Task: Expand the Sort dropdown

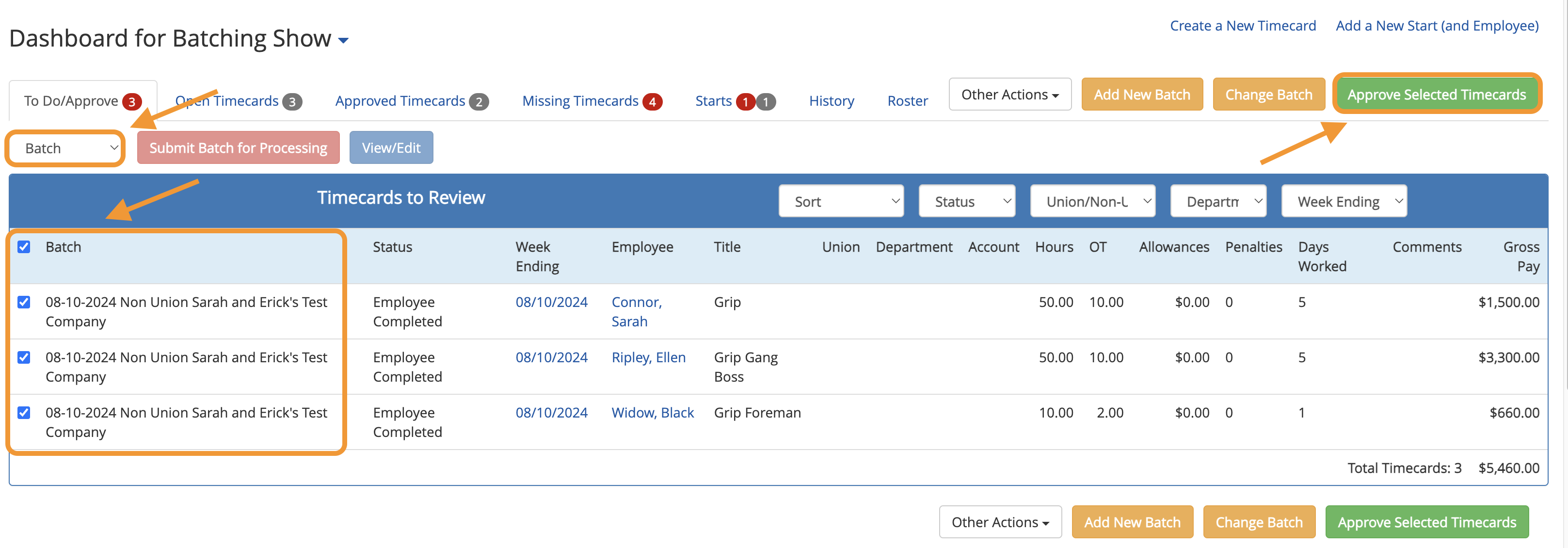Action: [841, 202]
